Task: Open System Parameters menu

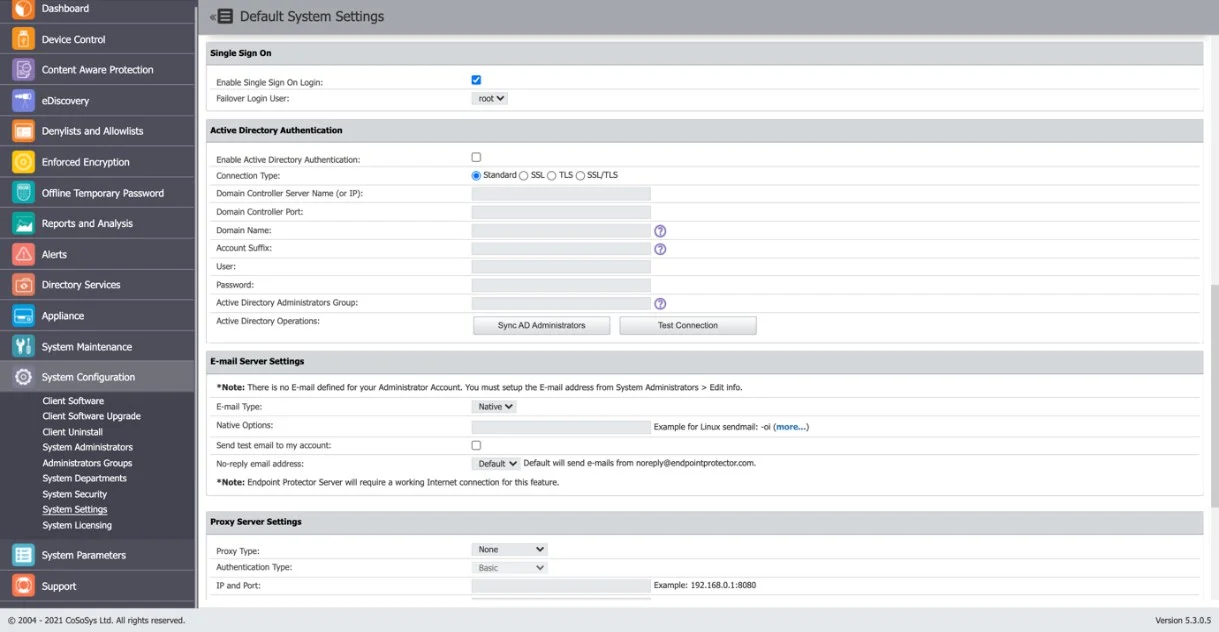Action: [x=97, y=555]
